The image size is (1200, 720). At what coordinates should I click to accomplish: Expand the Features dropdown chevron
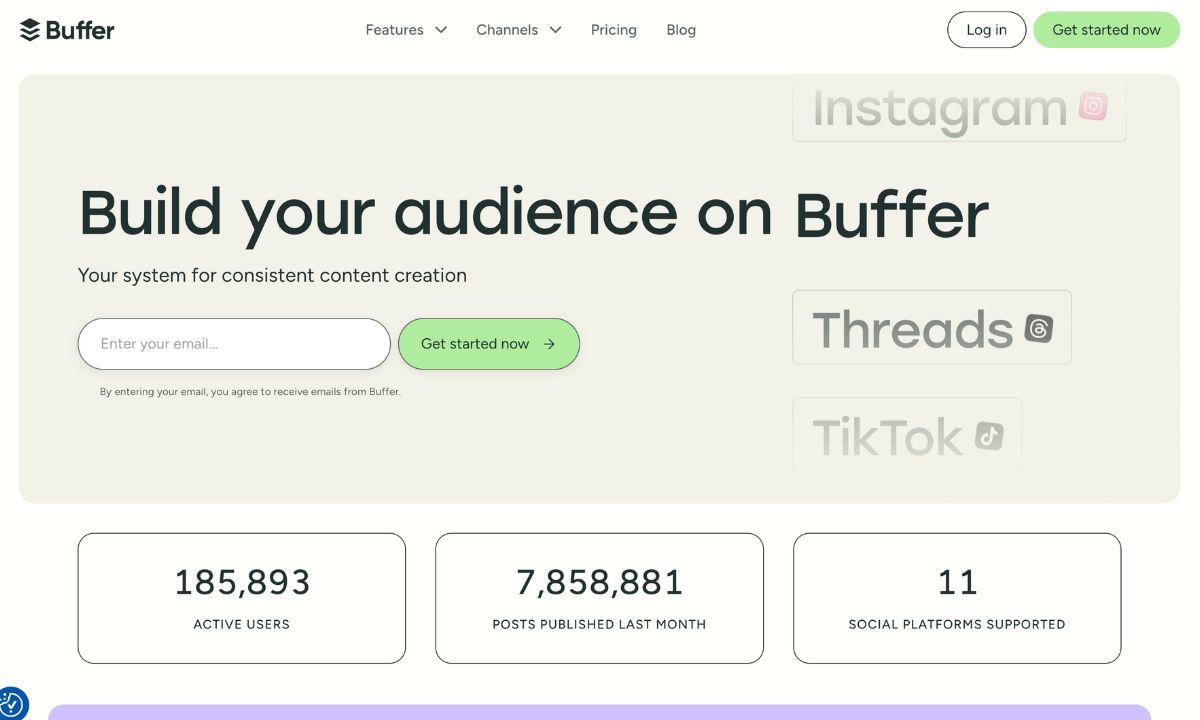pyautogui.click(x=440, y=30)
